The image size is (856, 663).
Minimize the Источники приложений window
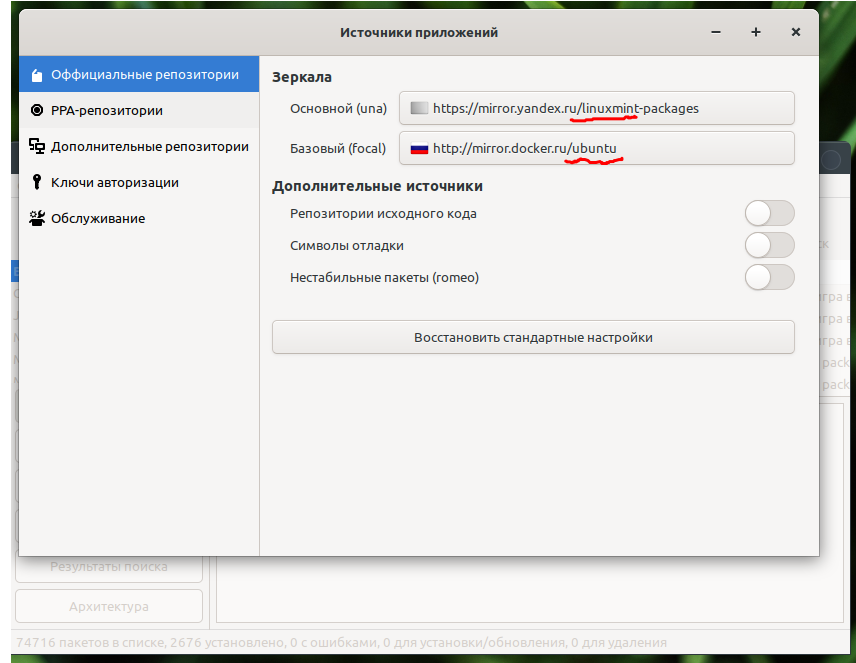716,32
